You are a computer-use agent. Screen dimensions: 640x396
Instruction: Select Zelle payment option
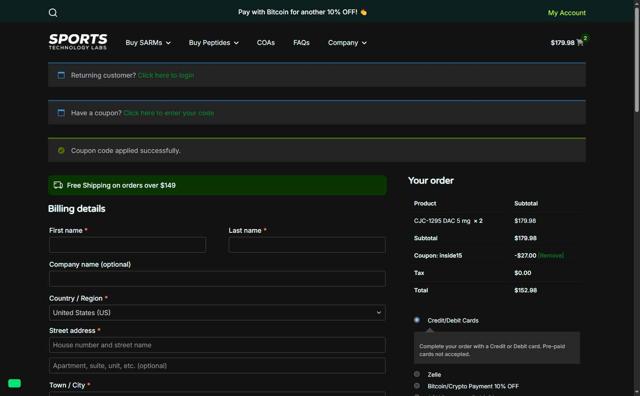click(417, 374)
